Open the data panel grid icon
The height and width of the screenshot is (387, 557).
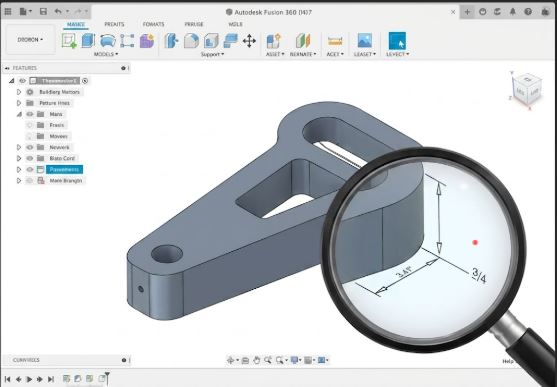point(8,12)
